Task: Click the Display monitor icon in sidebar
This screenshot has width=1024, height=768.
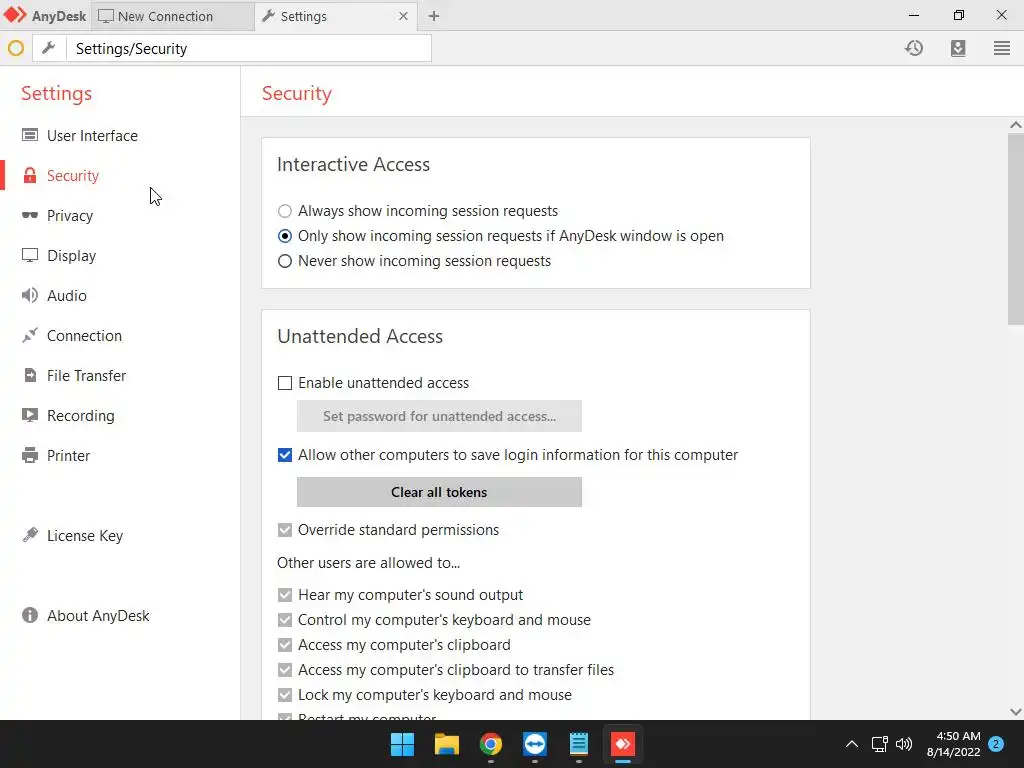Action: coord(30,255)
